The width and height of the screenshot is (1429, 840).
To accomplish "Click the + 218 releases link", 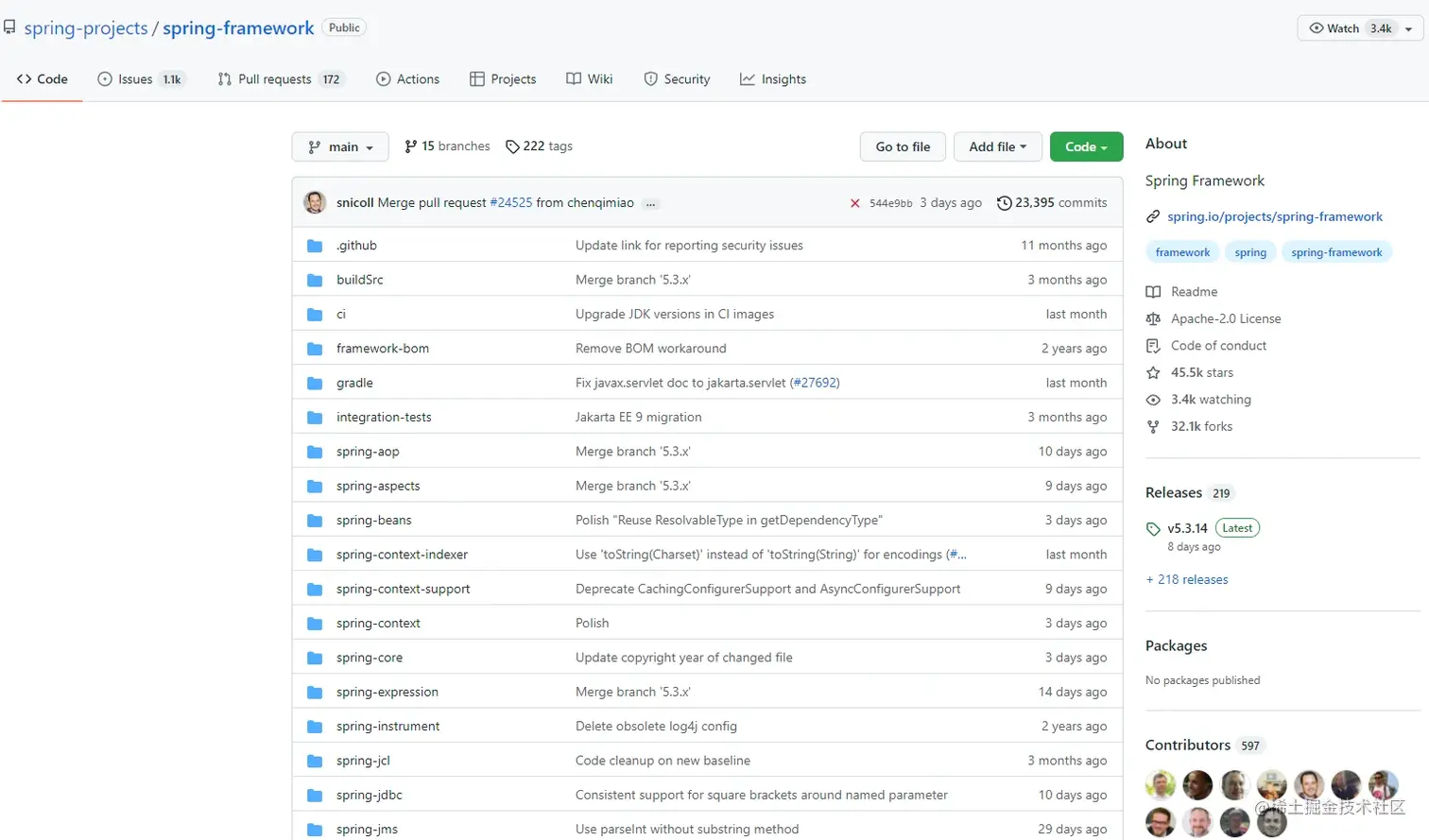I will click(x=1187, y=579).
